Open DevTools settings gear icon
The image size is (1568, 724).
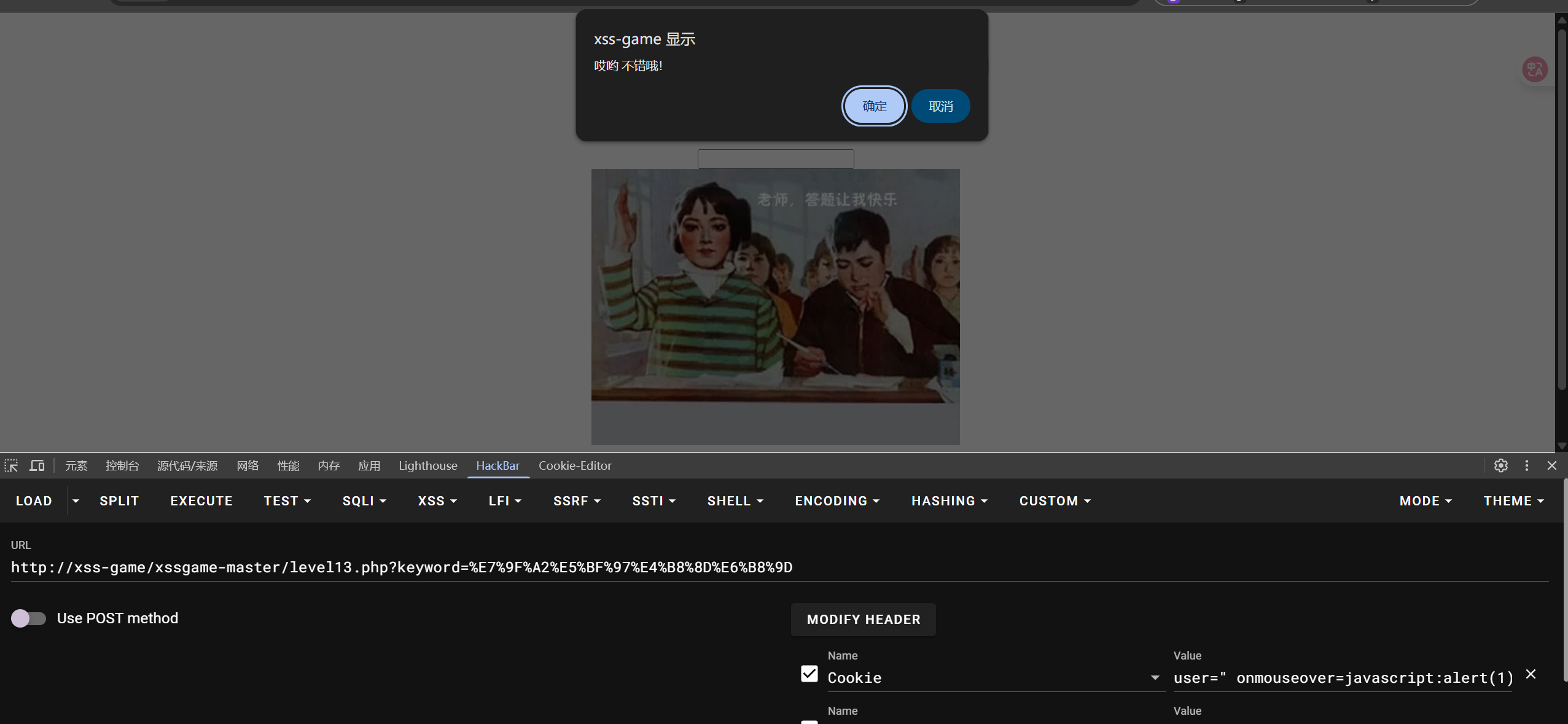coord(1500,465)
